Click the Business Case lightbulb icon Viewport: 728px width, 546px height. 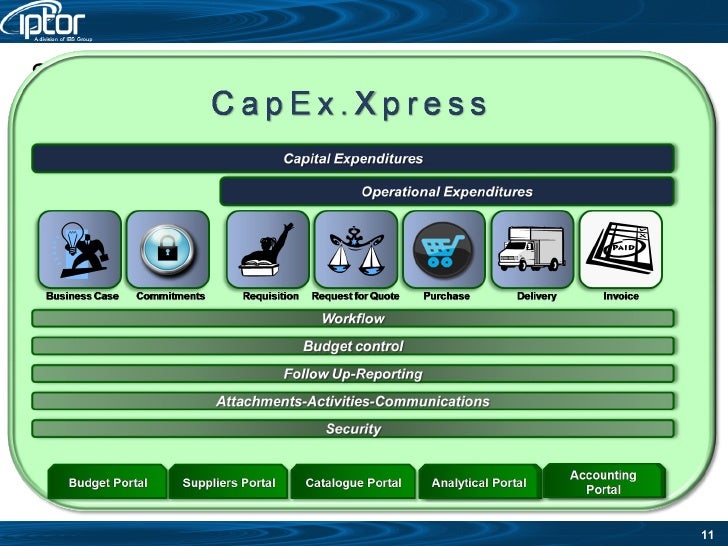coord(80,249)
